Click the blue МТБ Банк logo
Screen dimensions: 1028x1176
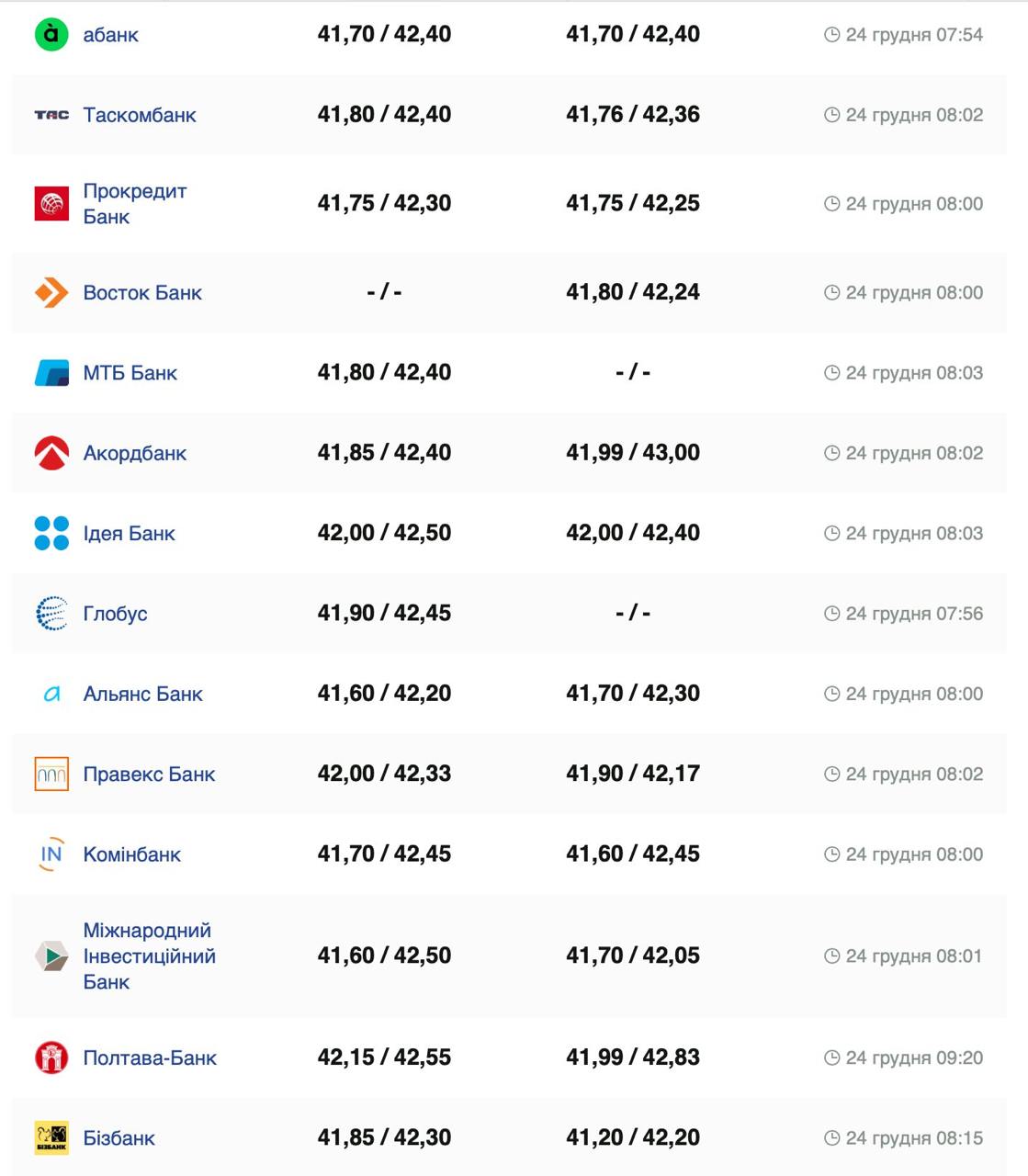(x=51, y=373)
